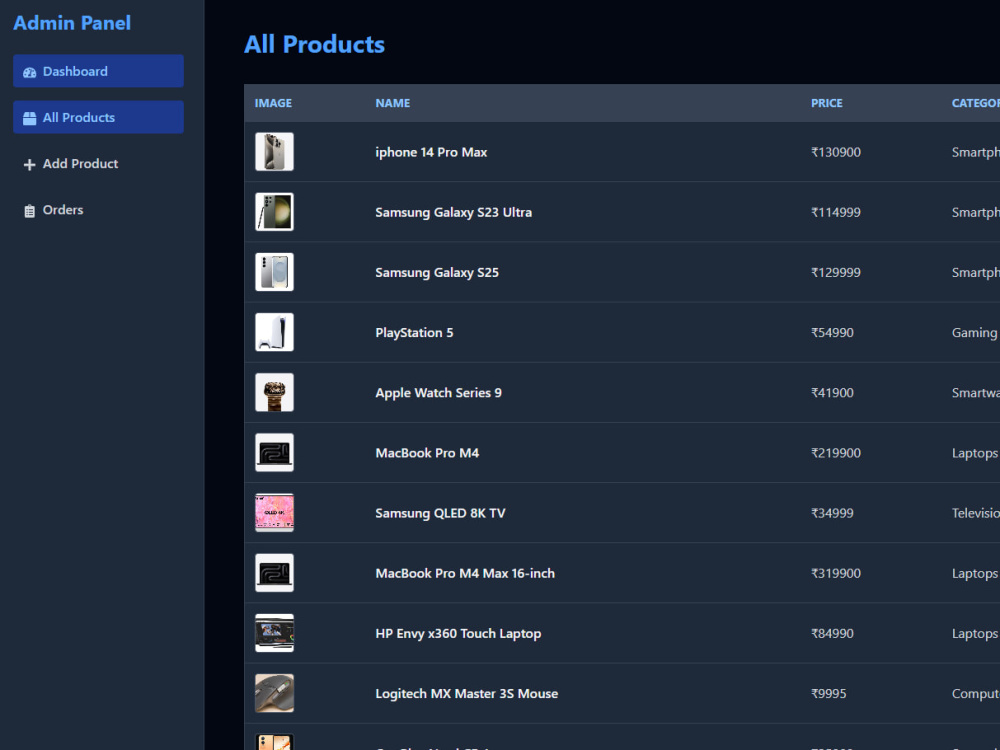Open Samsung QLED 8K TV image
This screenshot has width=1000, height=750.
click(x=274, y=513)
